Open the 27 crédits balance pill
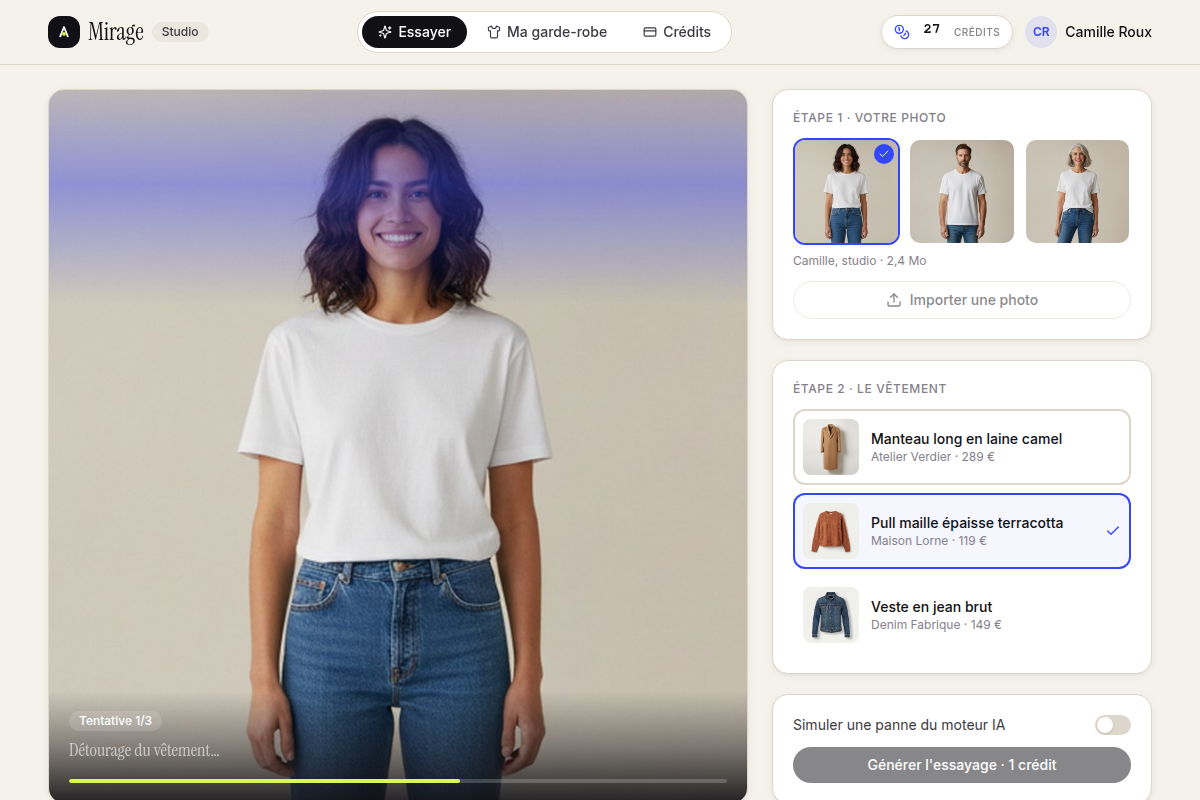The width and height of the screenshot is (1200, 800). point(947,32)
